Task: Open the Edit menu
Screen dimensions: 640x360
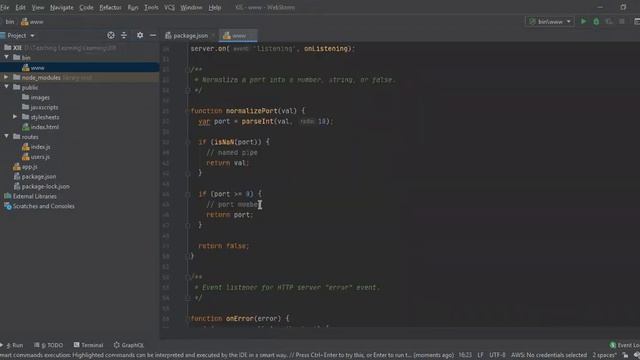Action: pos(20,7)
